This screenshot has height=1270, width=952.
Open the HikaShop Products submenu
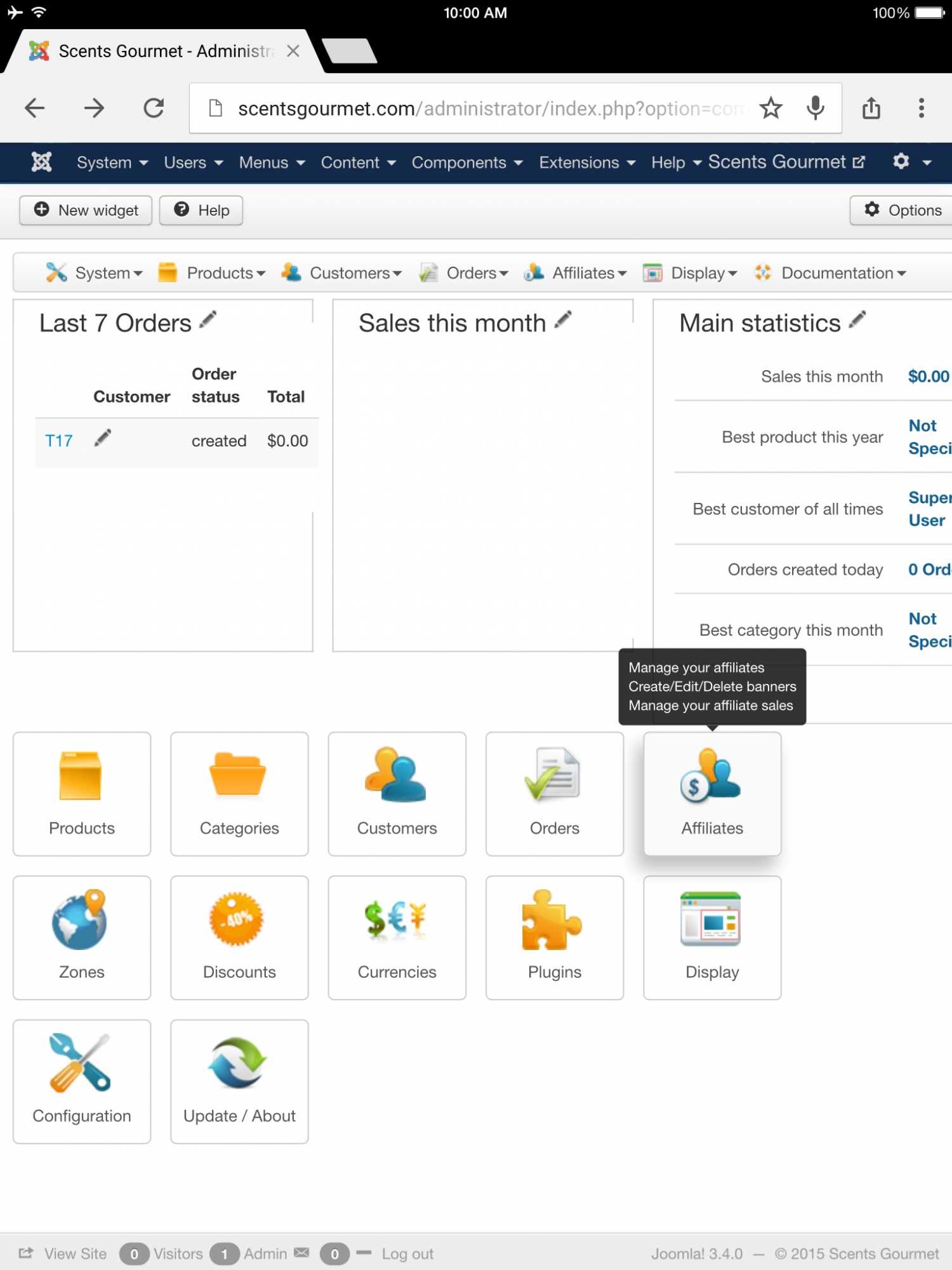(x=212, y=273)
